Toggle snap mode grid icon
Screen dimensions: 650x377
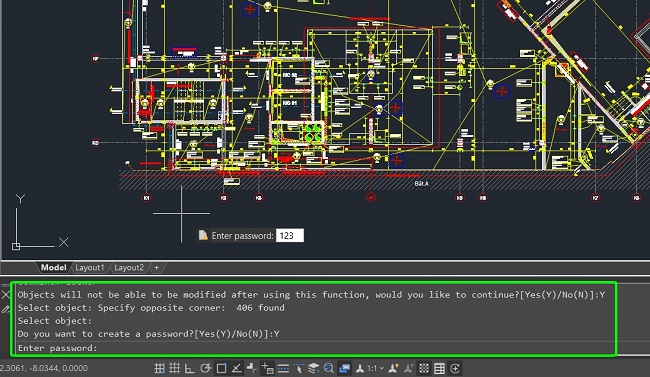coord(175,368)
